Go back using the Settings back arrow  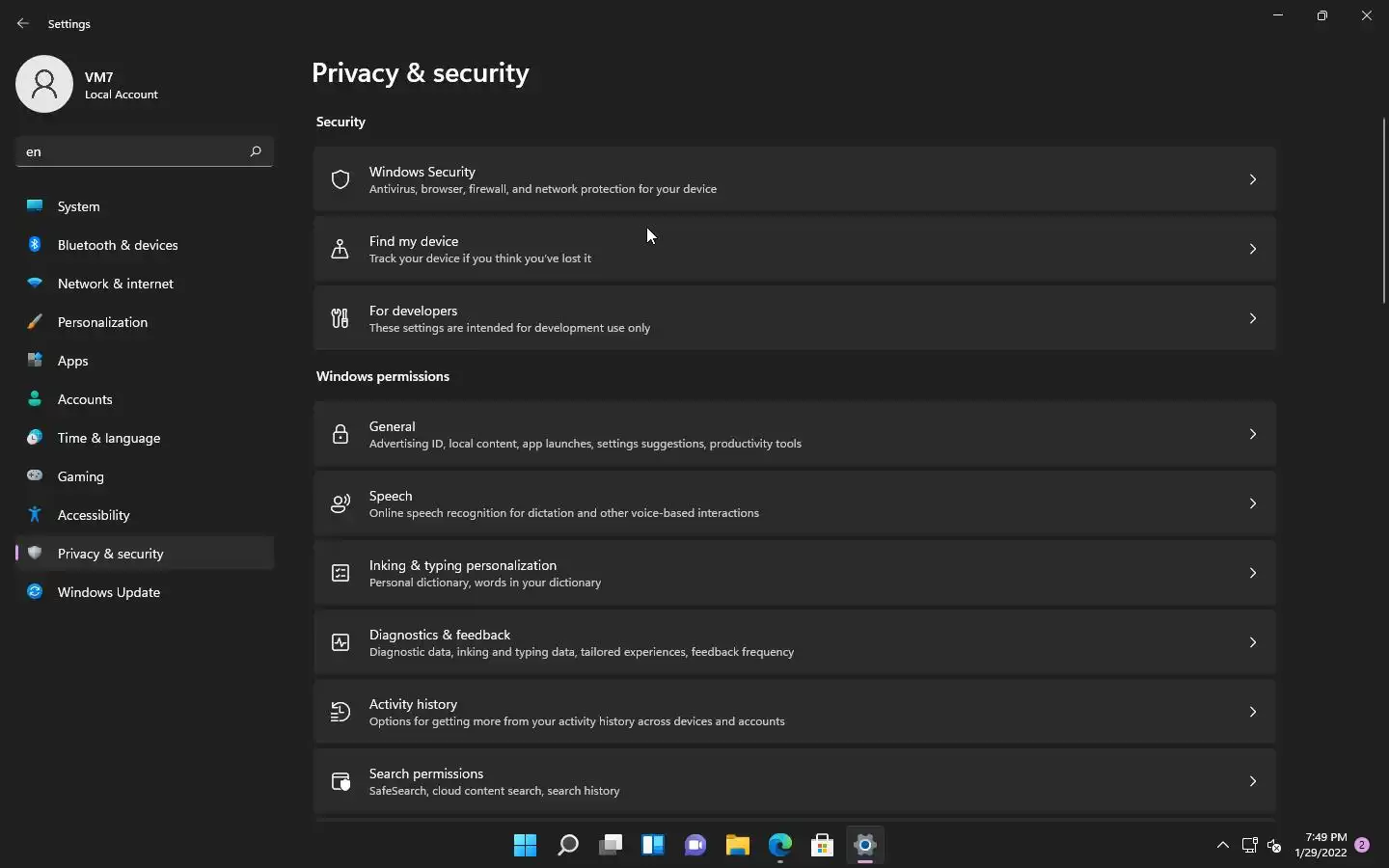[x=23, y=23]
